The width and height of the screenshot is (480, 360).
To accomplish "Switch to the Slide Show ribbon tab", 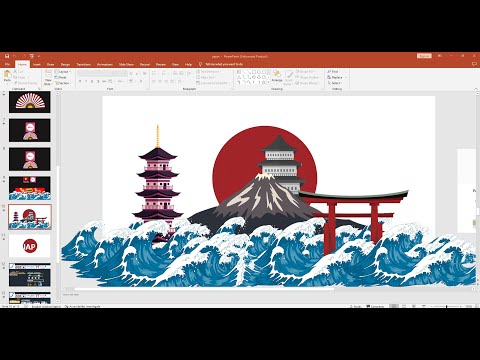I will (126, 64).
